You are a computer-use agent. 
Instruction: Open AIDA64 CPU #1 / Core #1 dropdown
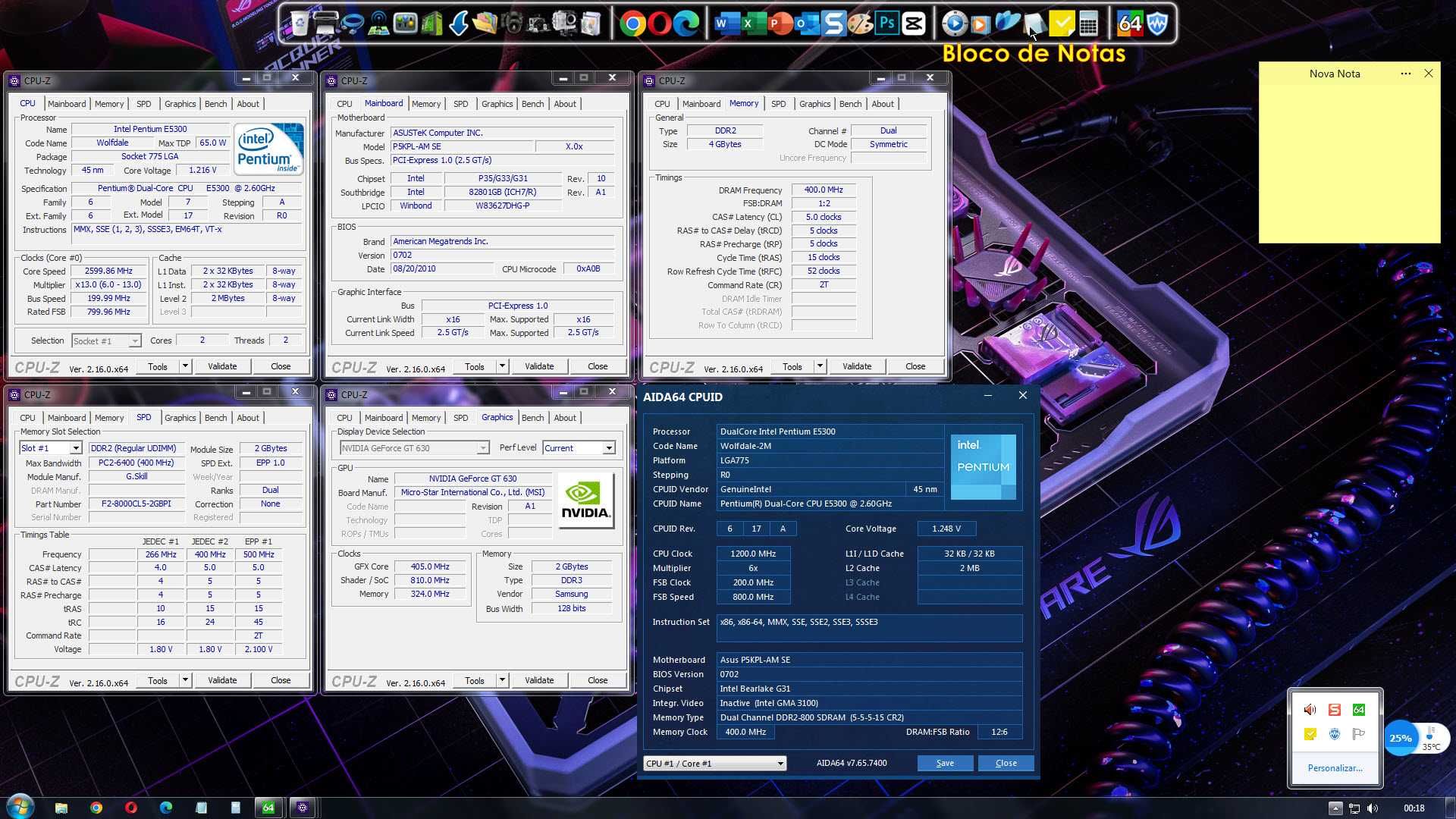[714, 764]
